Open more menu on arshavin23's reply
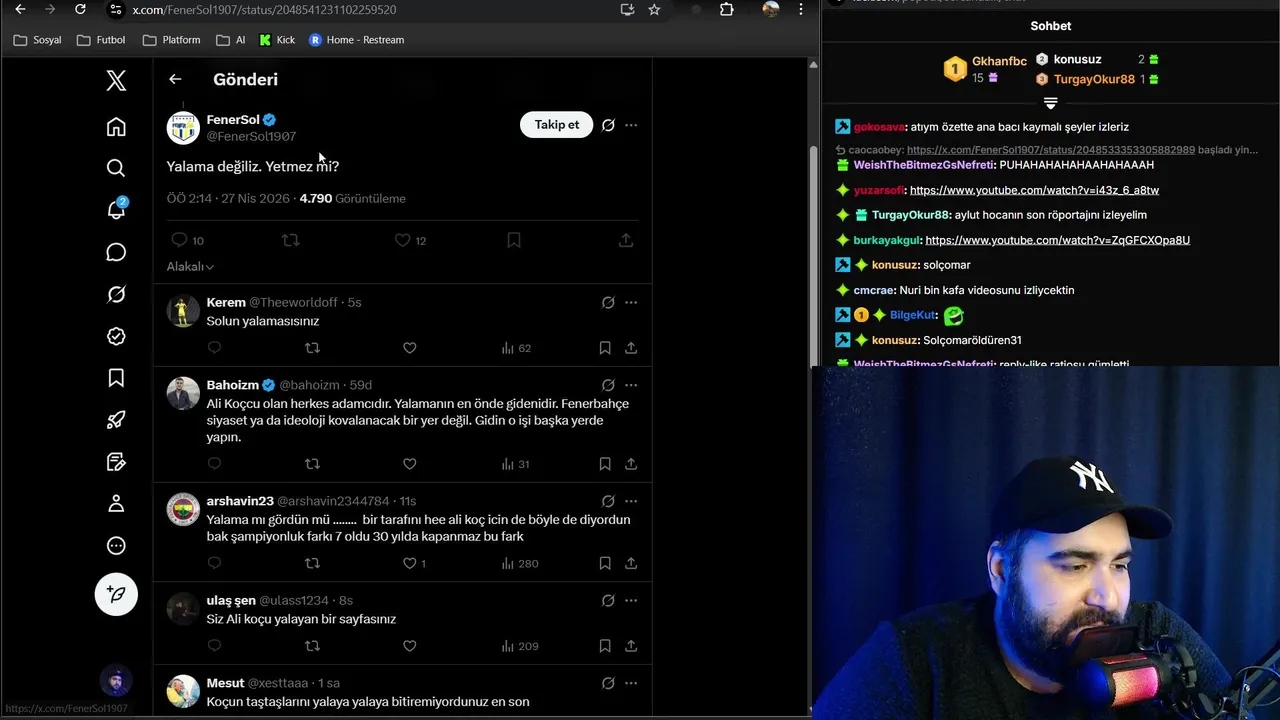The height and width of the screenshot is (720, 1280). pos(631,501)
